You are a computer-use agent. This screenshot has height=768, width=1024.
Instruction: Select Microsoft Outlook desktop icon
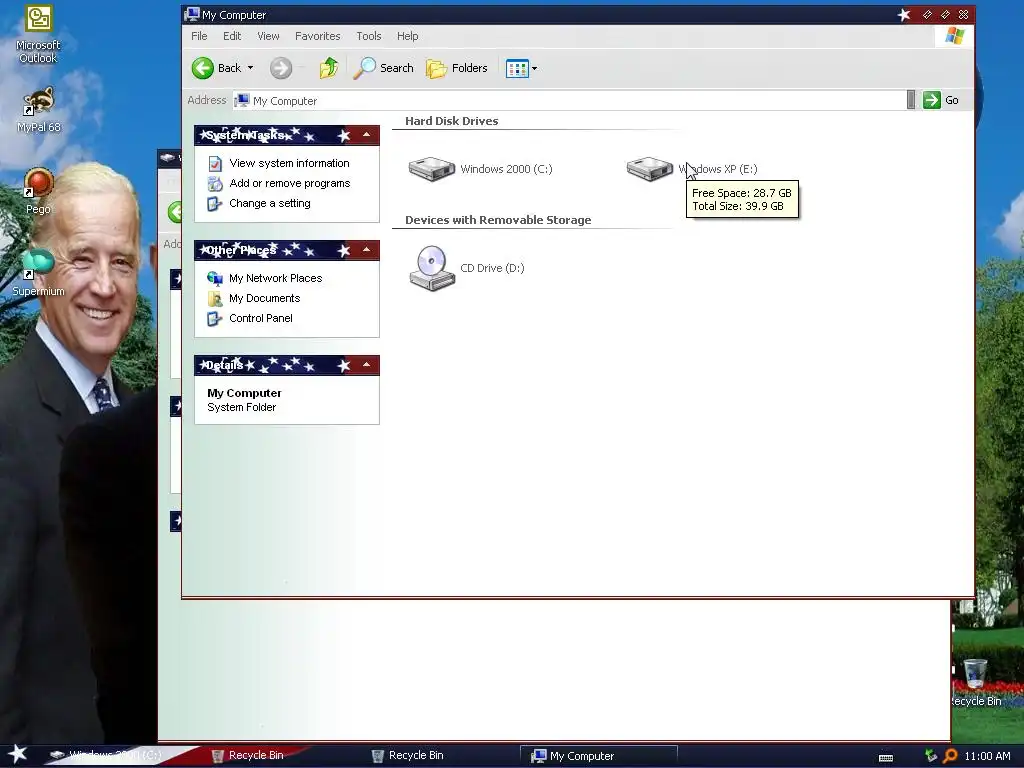tap(38, 35)
